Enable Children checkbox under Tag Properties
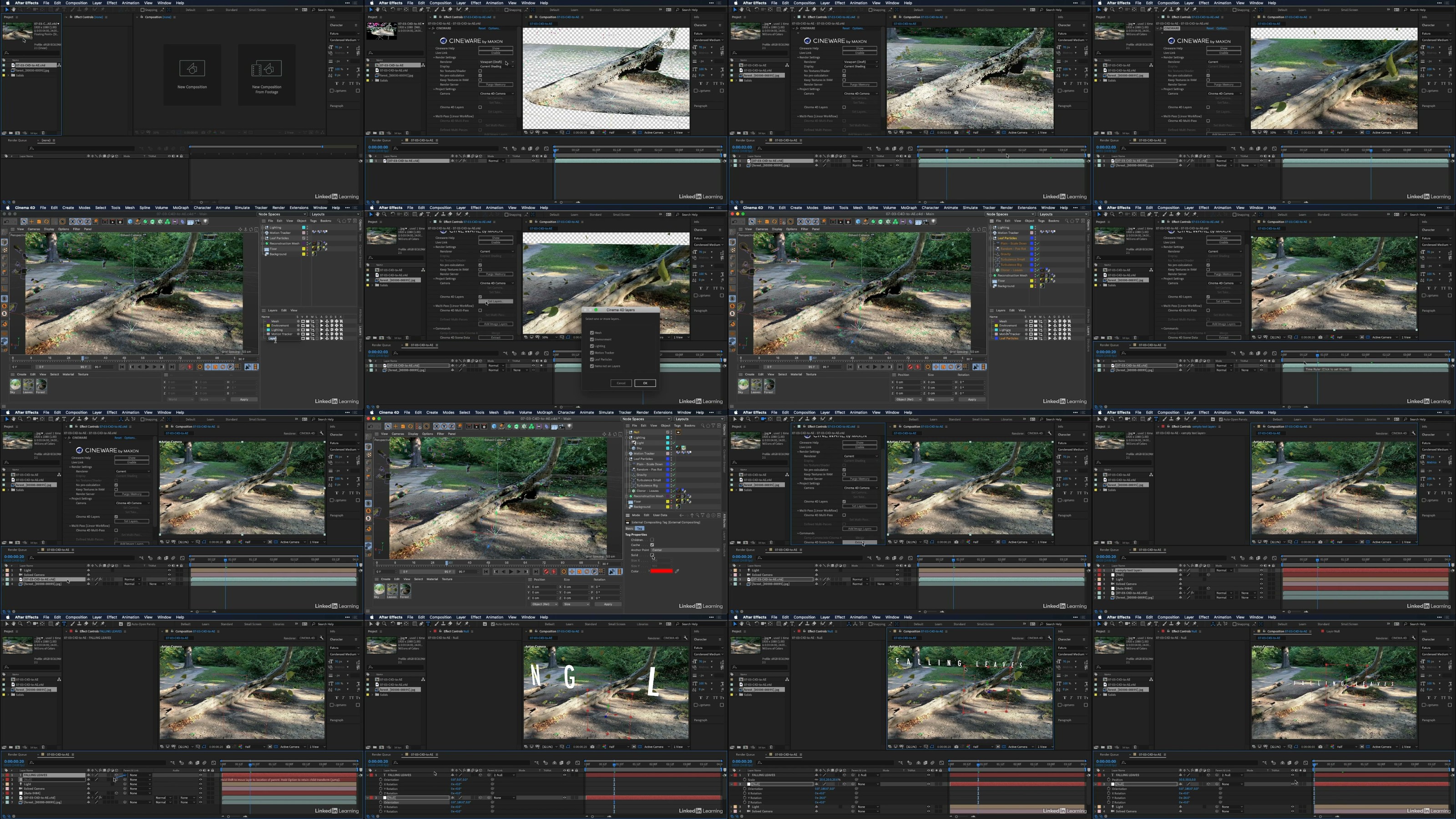The width and height of the screenshot is (1456, 819). coord(652,540)
